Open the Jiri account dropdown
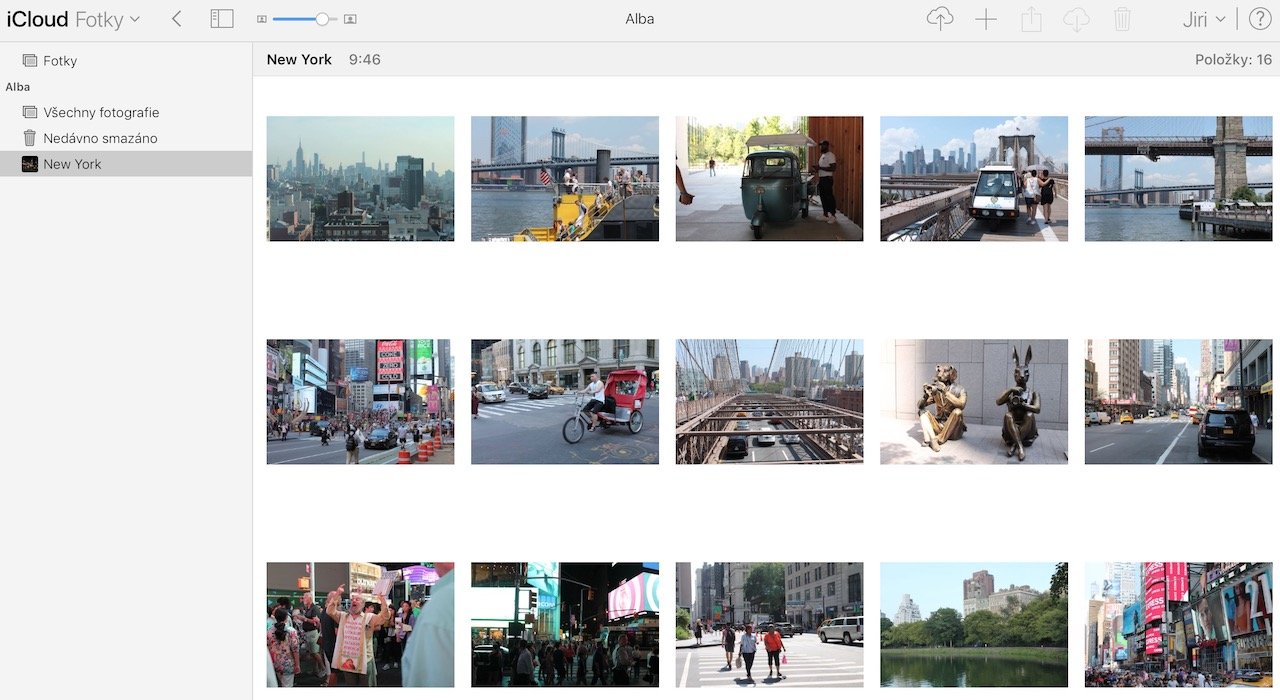The image size is (1280, 700). coord(1203,19)
